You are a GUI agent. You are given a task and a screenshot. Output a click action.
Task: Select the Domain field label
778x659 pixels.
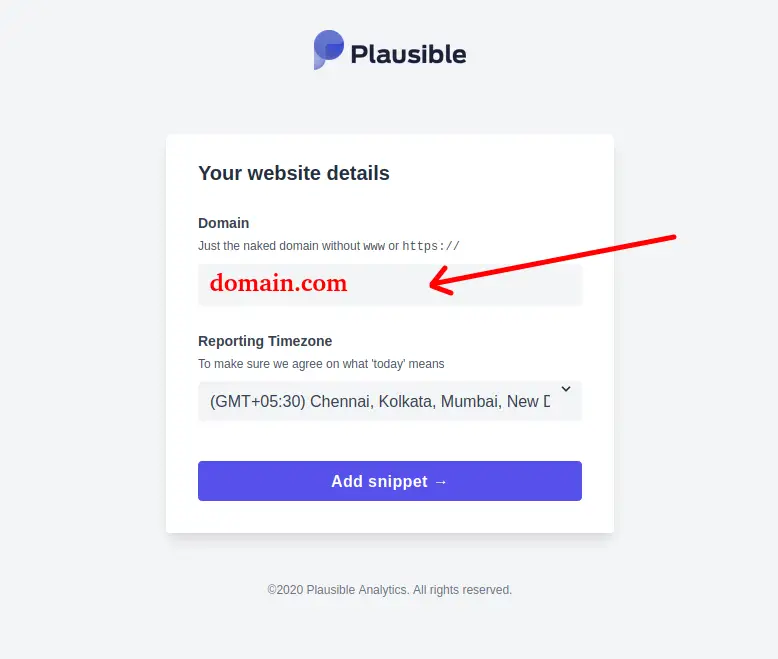click(223, 223)
